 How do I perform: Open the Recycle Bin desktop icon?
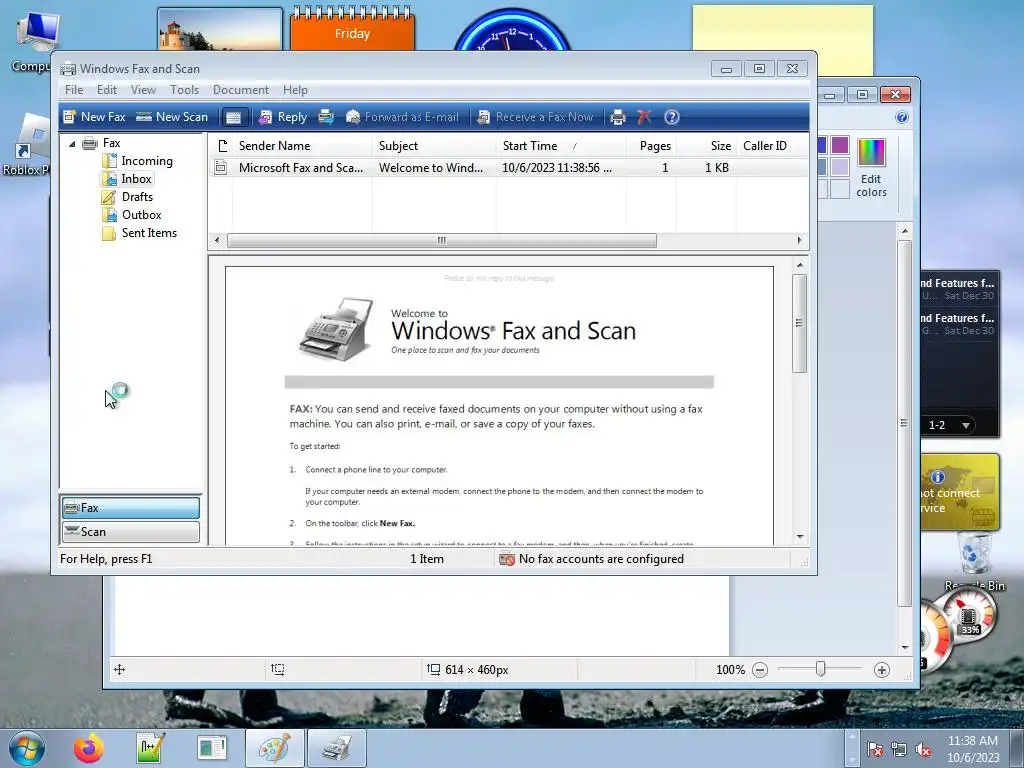(975, 562)
